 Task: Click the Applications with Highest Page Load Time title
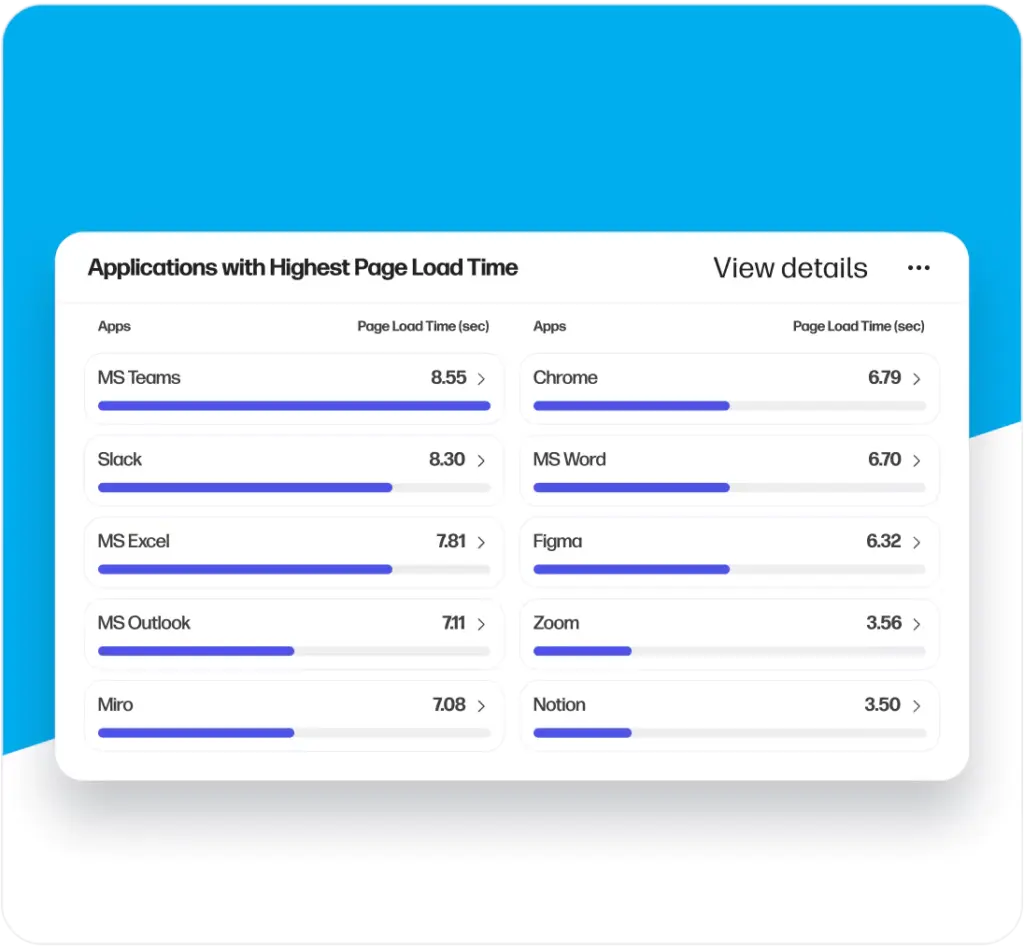[303, 268]
